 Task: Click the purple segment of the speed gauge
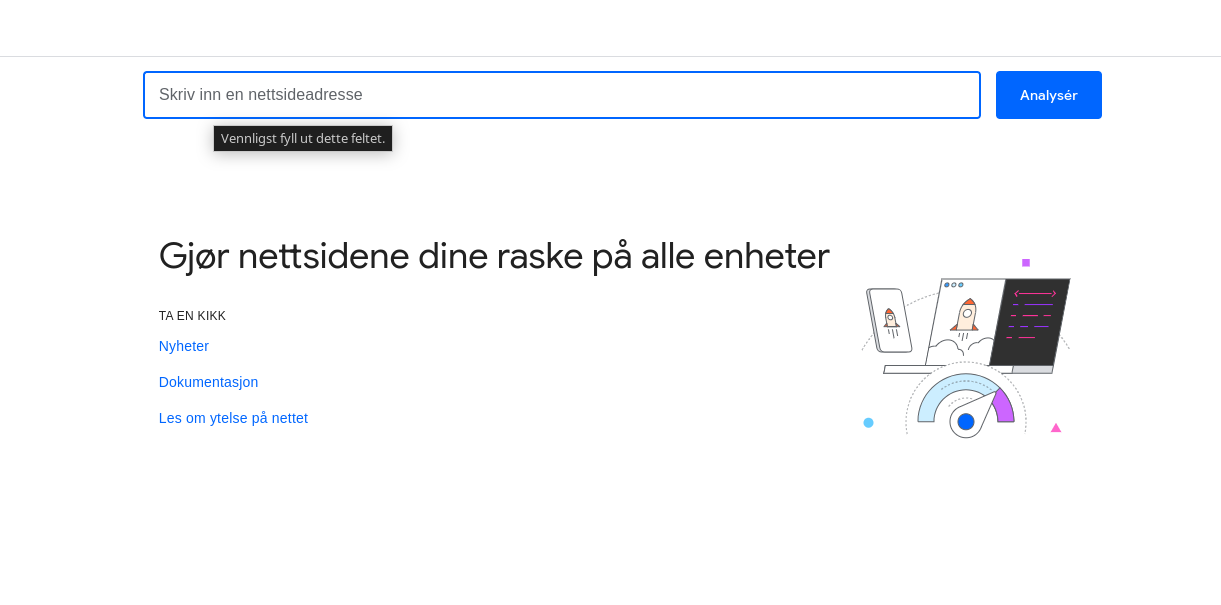(1003, 406)
